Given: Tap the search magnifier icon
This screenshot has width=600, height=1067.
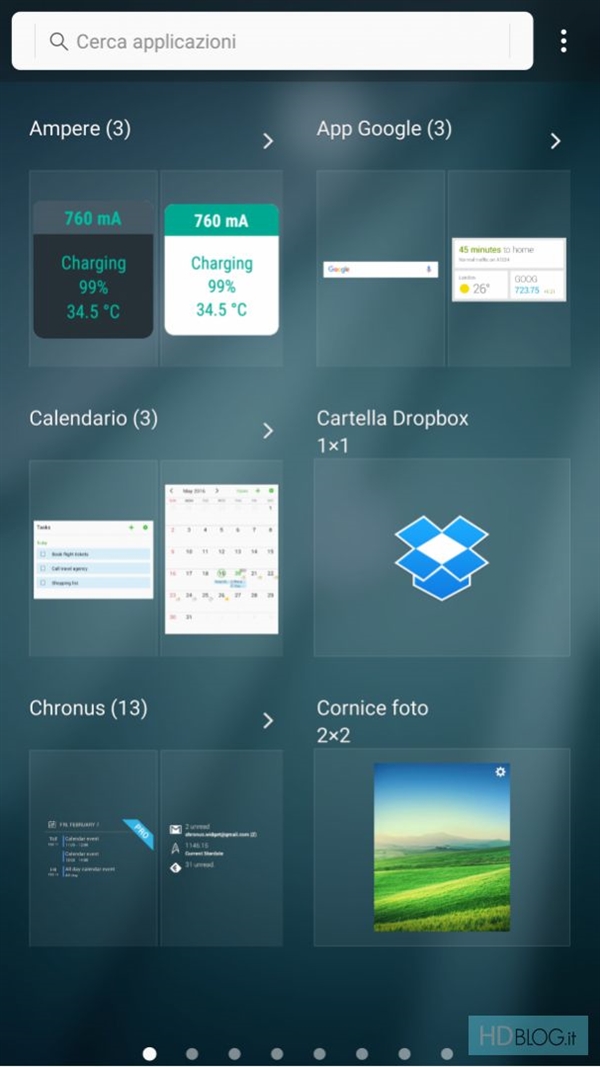Looking at the screenshot, I should click(x=59, y=41).
